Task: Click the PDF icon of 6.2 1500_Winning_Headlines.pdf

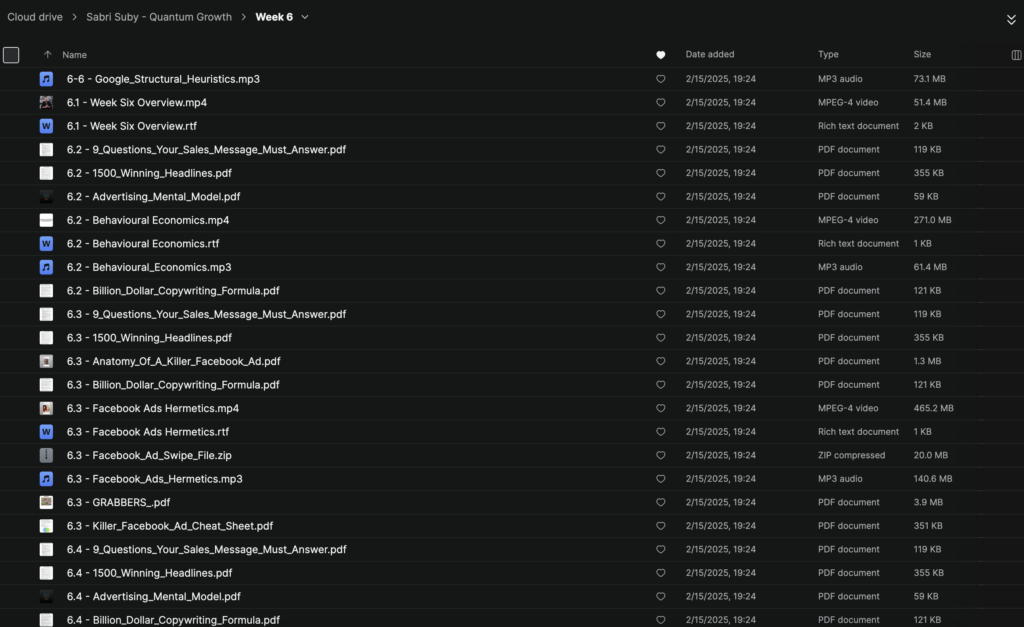Action: pyautogui.click(x=46, y=173)
